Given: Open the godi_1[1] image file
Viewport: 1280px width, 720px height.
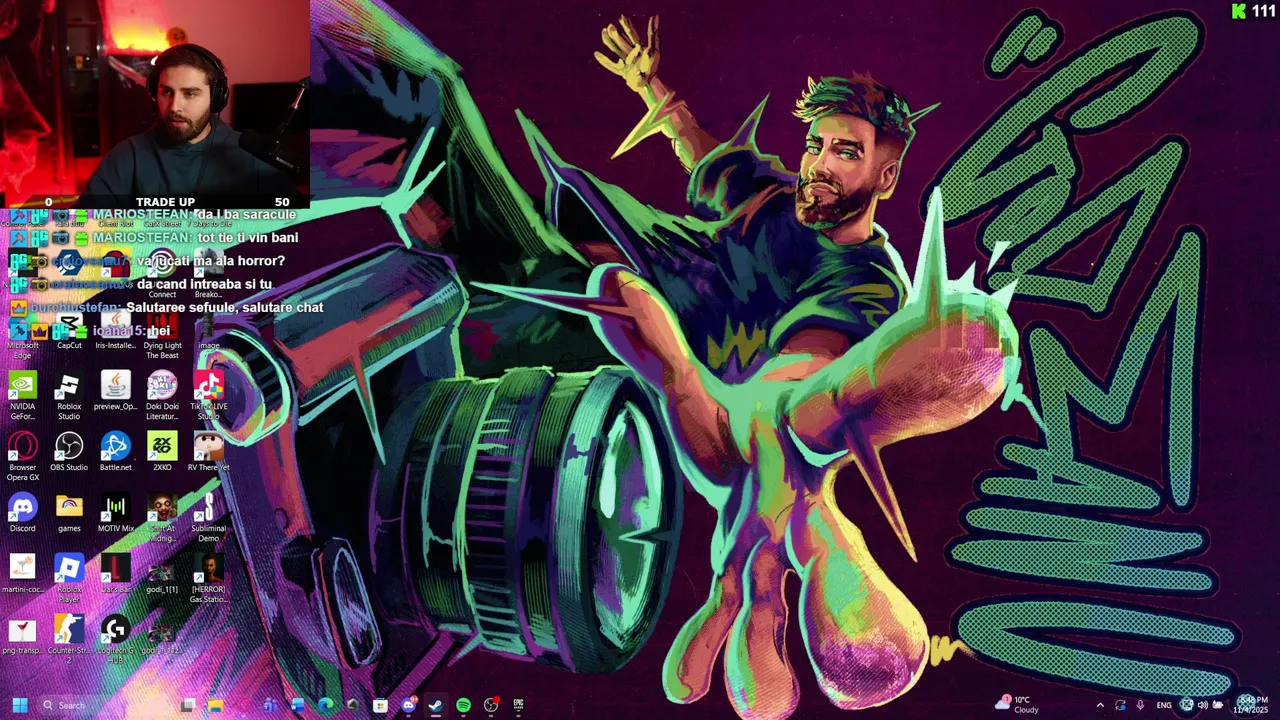Looking at the screenshot, I should 162,574.
